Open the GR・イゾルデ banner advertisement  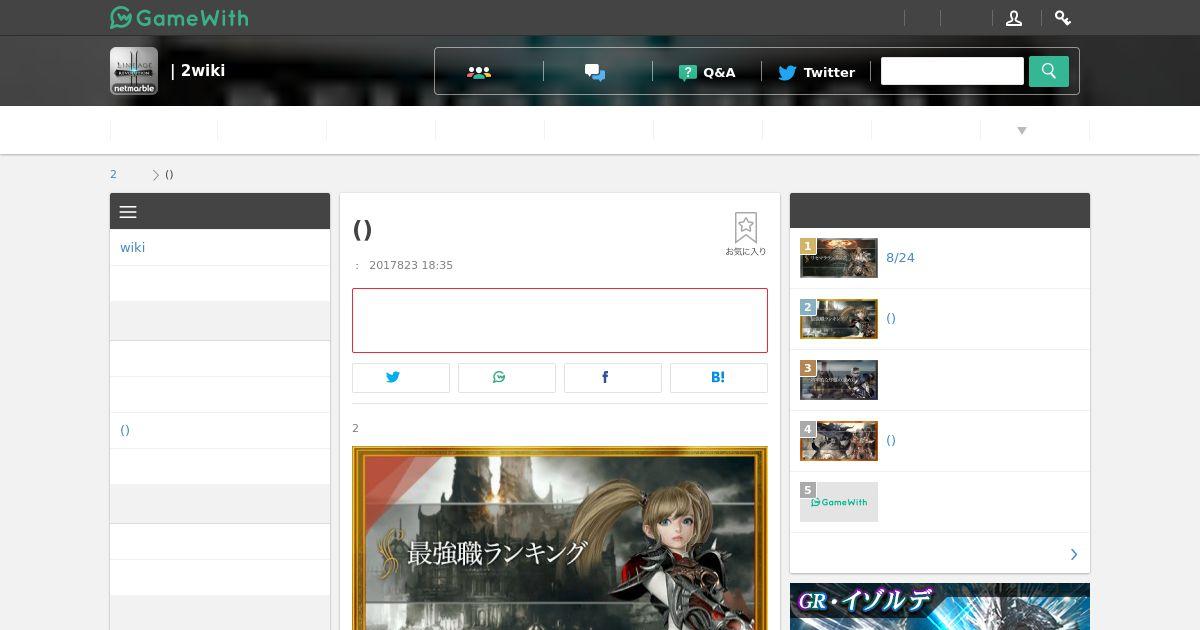(940, 606)
